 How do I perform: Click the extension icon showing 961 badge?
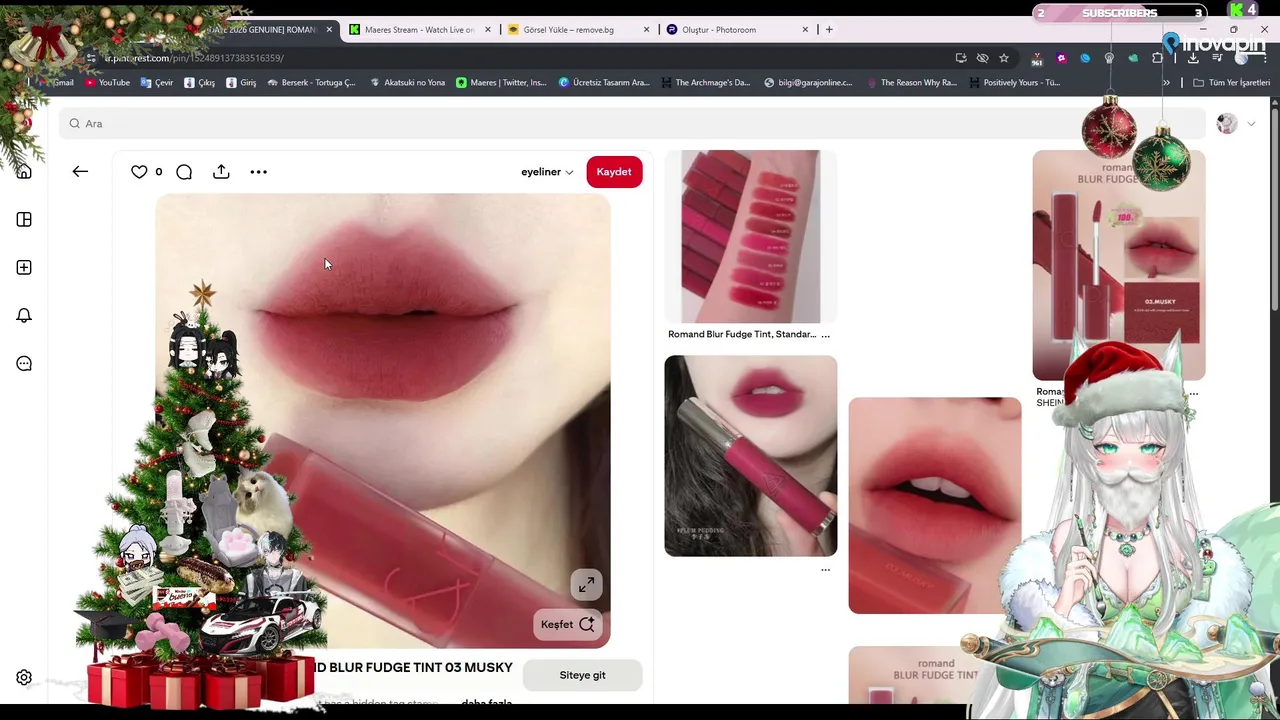tap(1037, 59)
